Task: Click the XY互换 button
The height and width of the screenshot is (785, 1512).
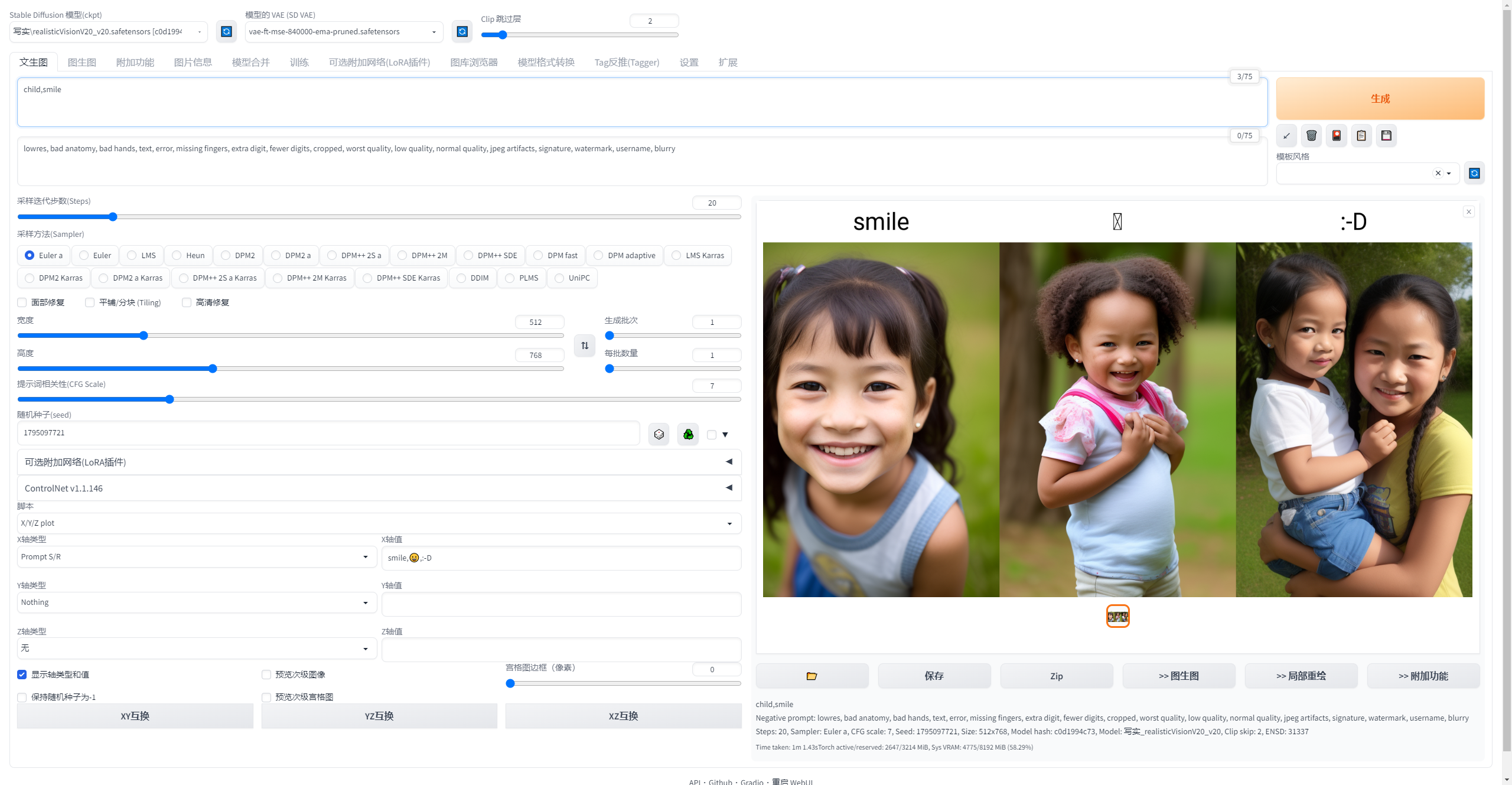Action: [135, 716]
